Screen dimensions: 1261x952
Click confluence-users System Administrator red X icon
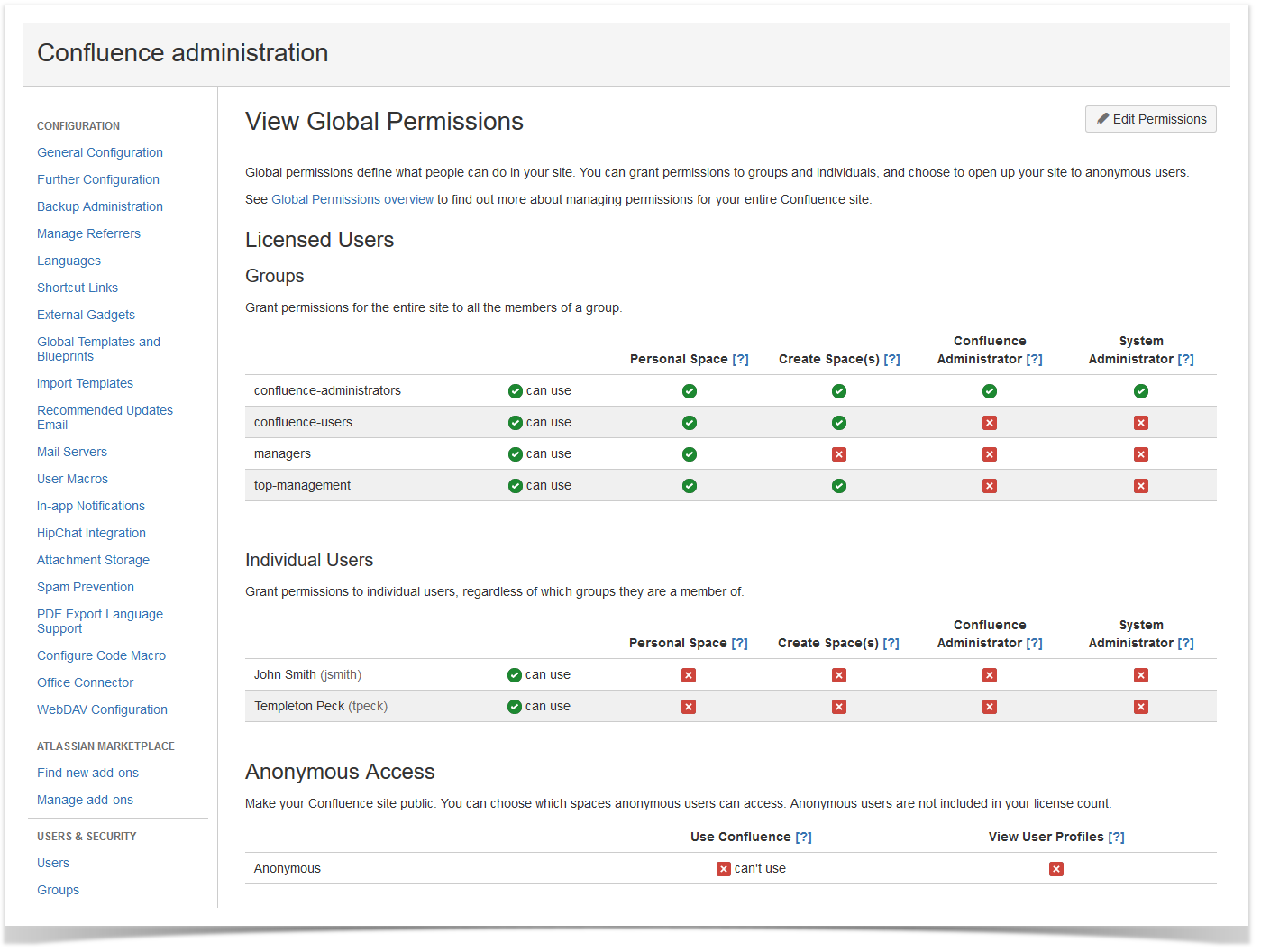(1140, 423)
